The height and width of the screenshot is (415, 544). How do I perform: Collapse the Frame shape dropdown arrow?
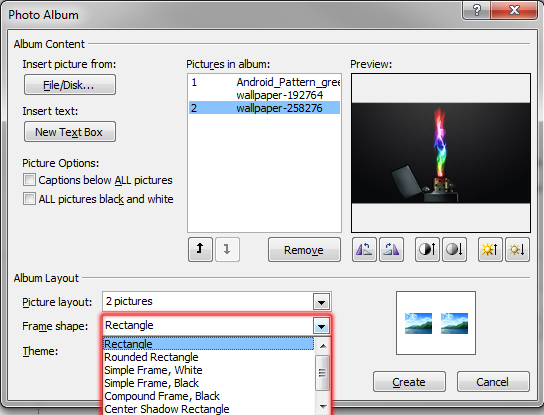(x=321, y=326)
